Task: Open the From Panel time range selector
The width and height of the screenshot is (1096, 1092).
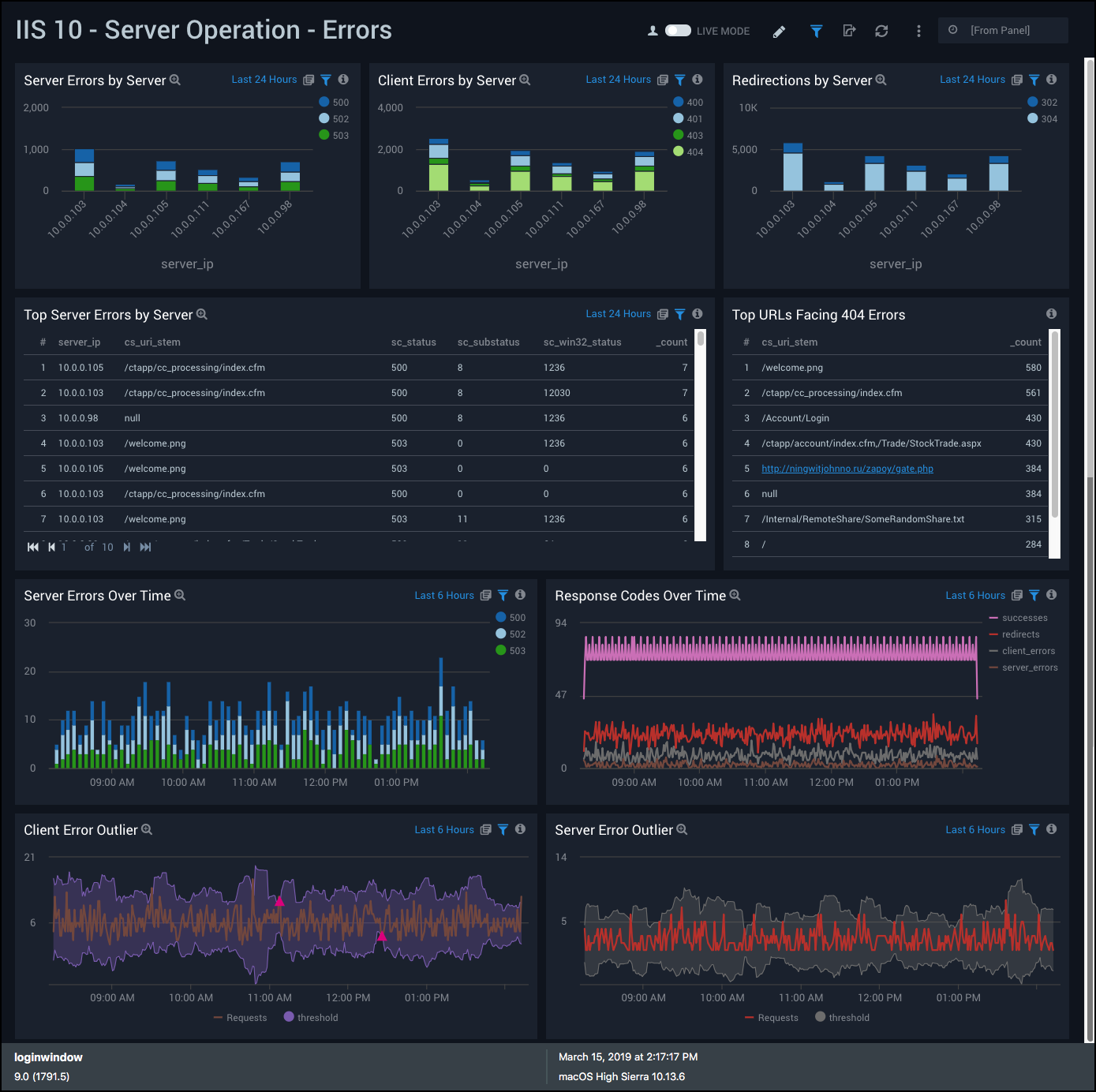Action: coord(1003,30)
